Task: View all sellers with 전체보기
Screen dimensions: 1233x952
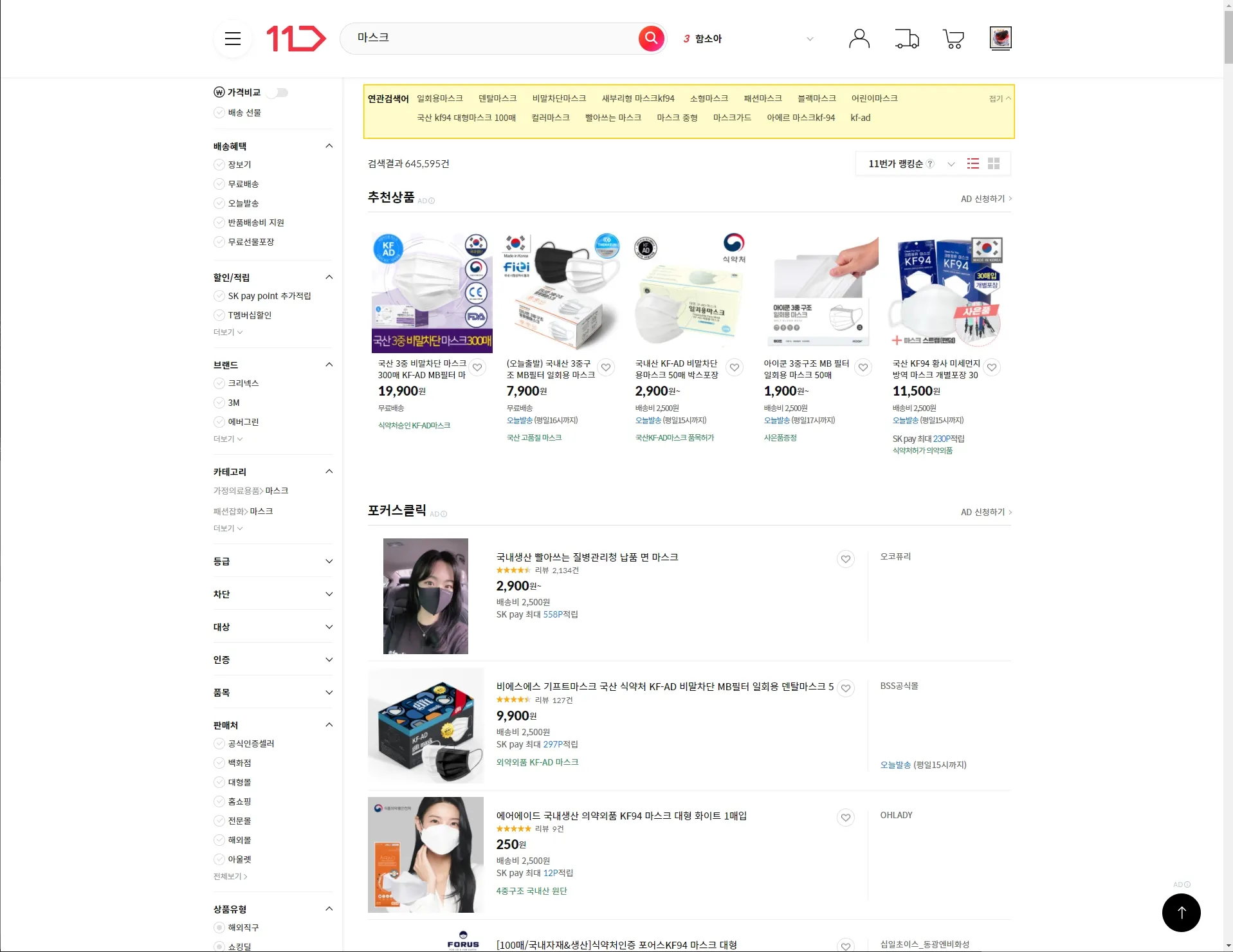Action: tap(230, 876)
